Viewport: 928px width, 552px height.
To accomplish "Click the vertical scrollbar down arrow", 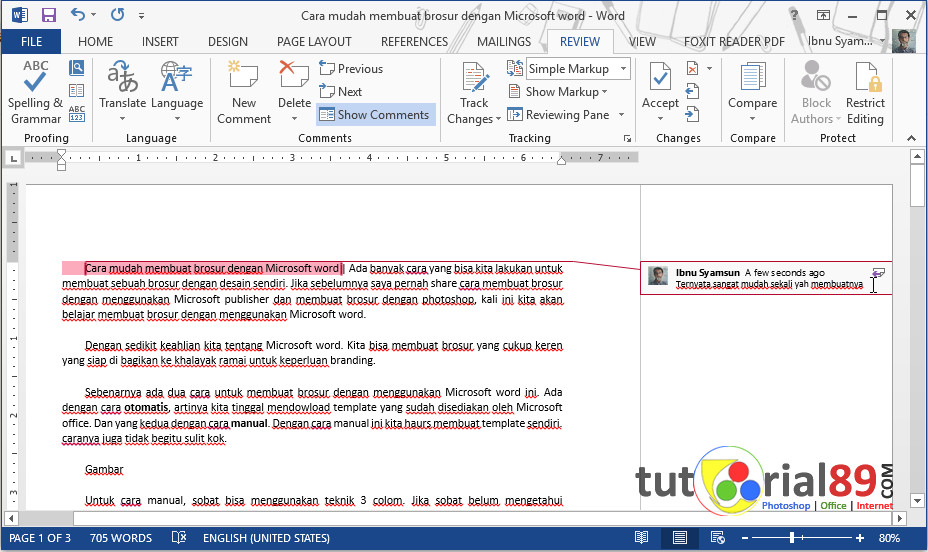I will pyautogui.click(x=917, y=501).
